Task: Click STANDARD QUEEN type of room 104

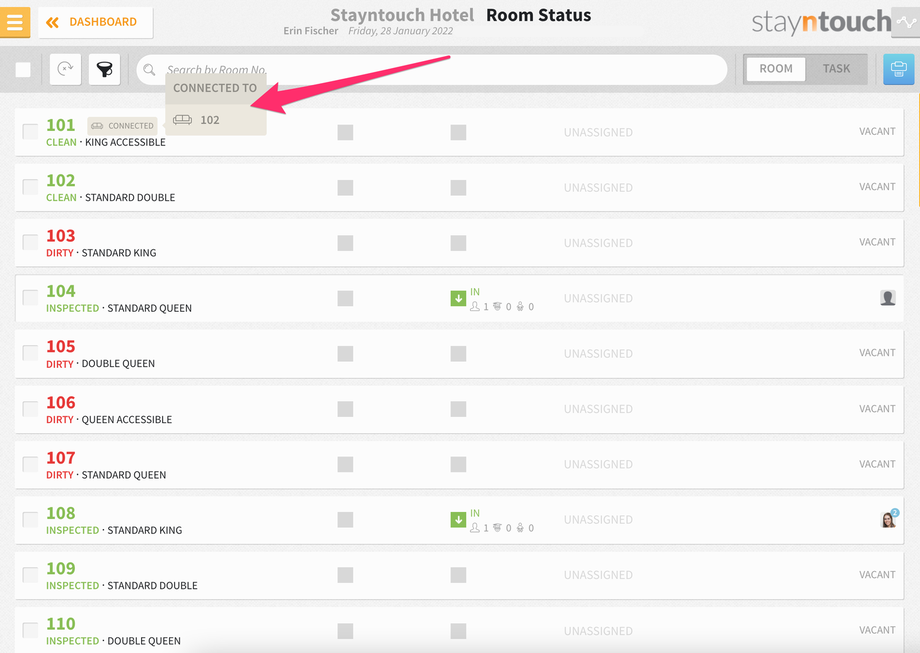Action: 149,308
